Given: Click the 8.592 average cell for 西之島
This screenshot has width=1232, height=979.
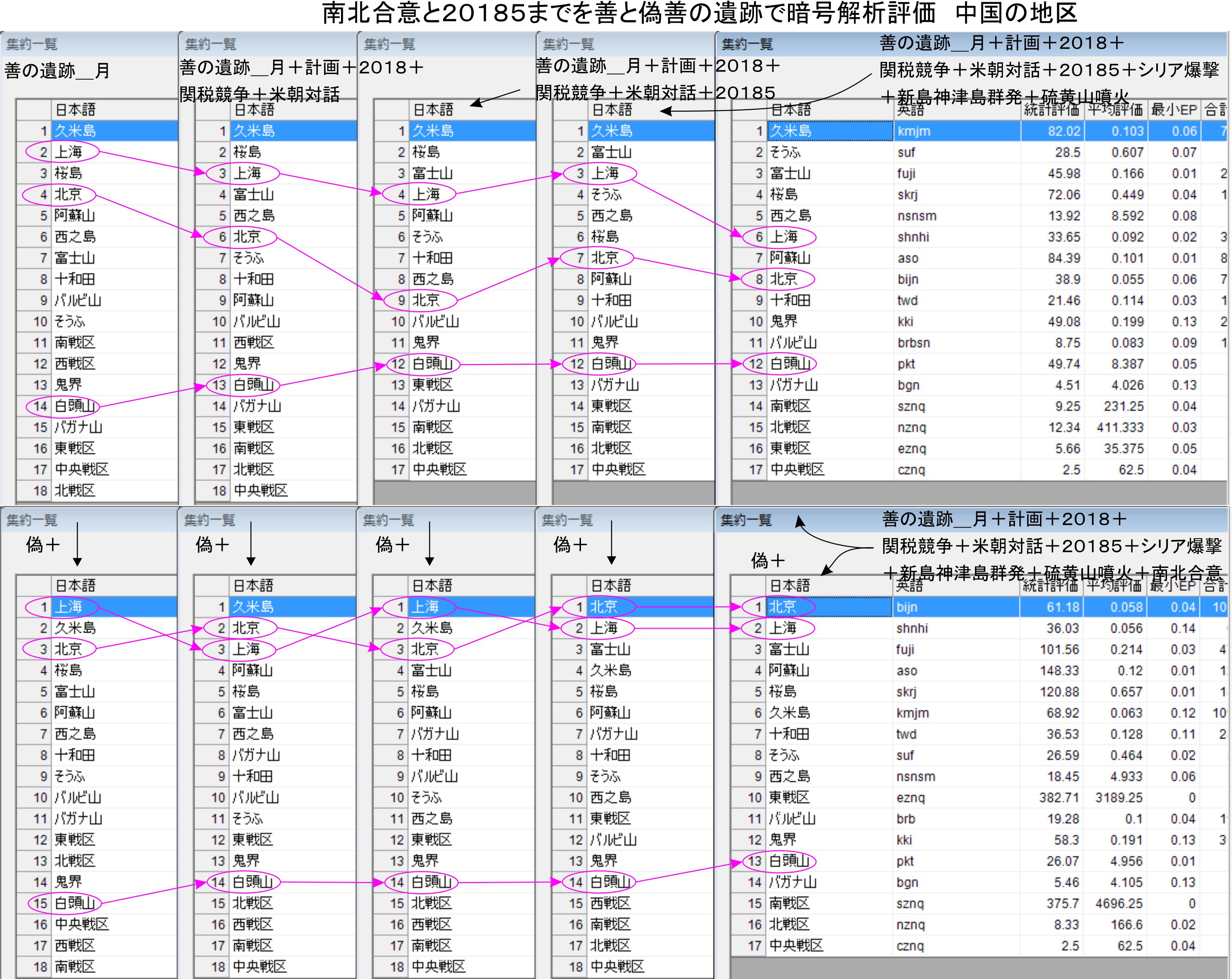Looking at the screenshot, I should [1127, 216].
